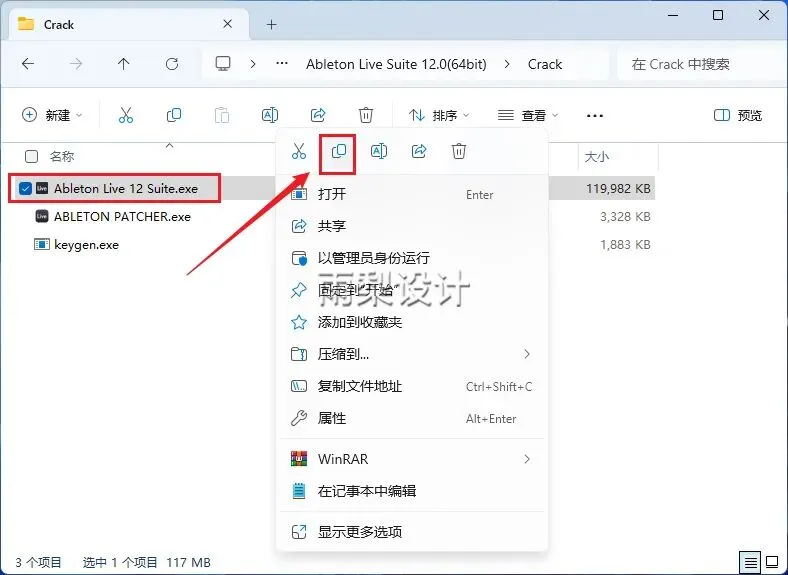Click the 1,883 KB size cell
Screen dimensions: 788x575
(x=625, y=245)
